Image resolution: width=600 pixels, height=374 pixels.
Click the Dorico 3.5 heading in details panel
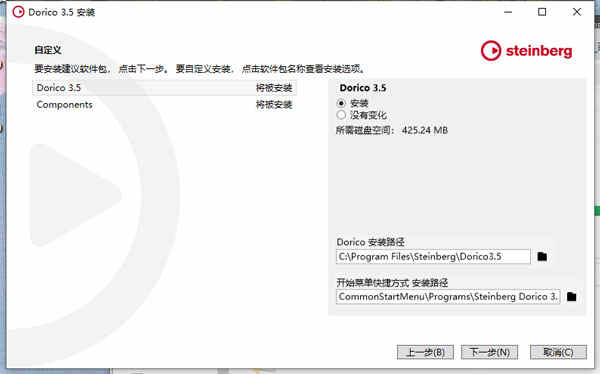(363, 88)
